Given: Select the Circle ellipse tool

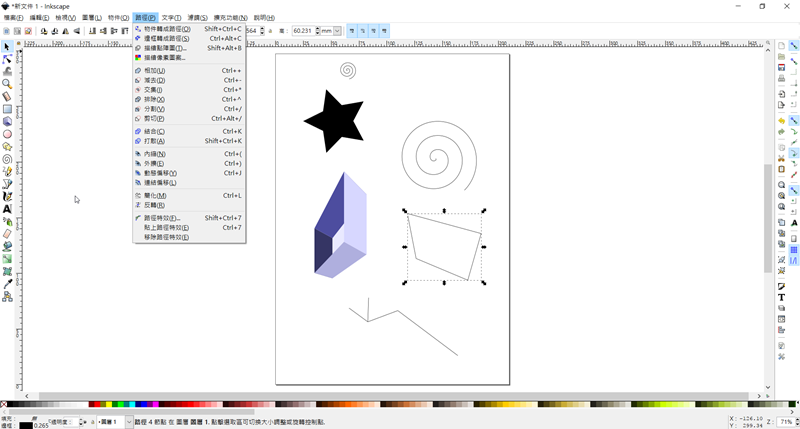Looking at the screenshot, I should click(7, 134).
